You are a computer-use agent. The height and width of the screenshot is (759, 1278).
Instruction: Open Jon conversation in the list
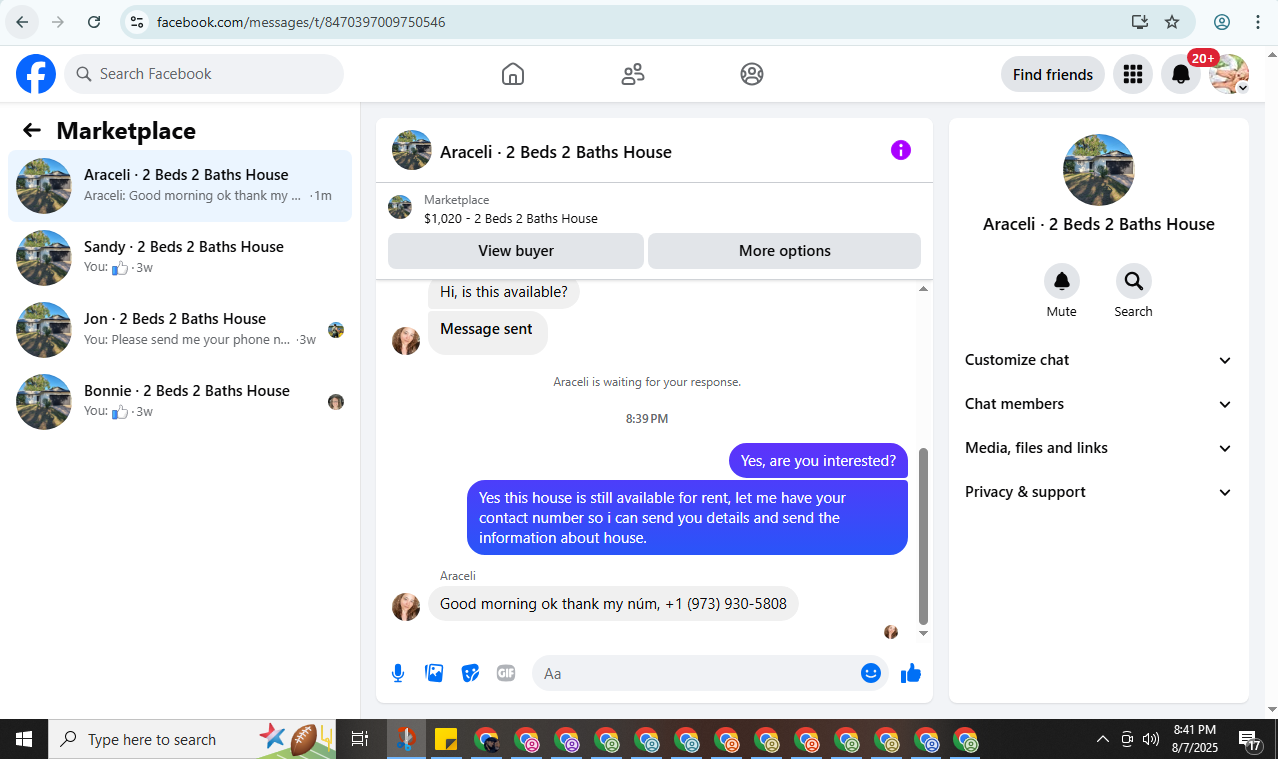(x=180, y=330)
